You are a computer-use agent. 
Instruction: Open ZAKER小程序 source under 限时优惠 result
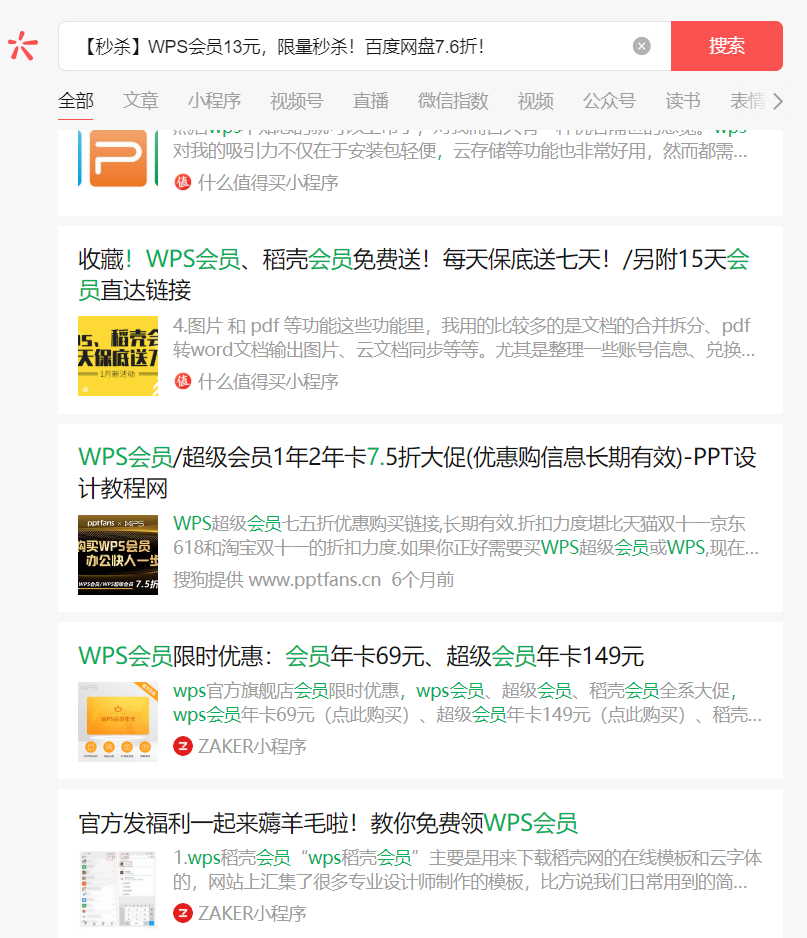tap(252, 747)
